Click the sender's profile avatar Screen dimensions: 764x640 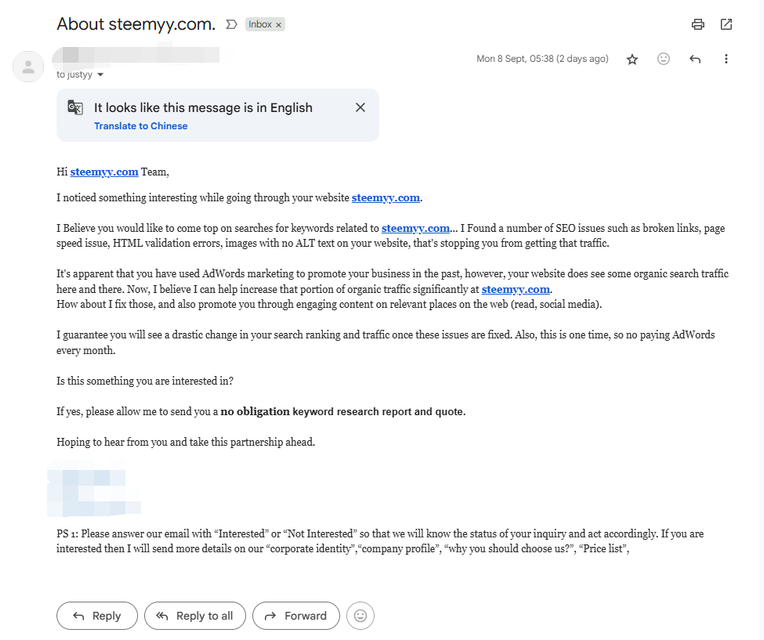[29, 67]
